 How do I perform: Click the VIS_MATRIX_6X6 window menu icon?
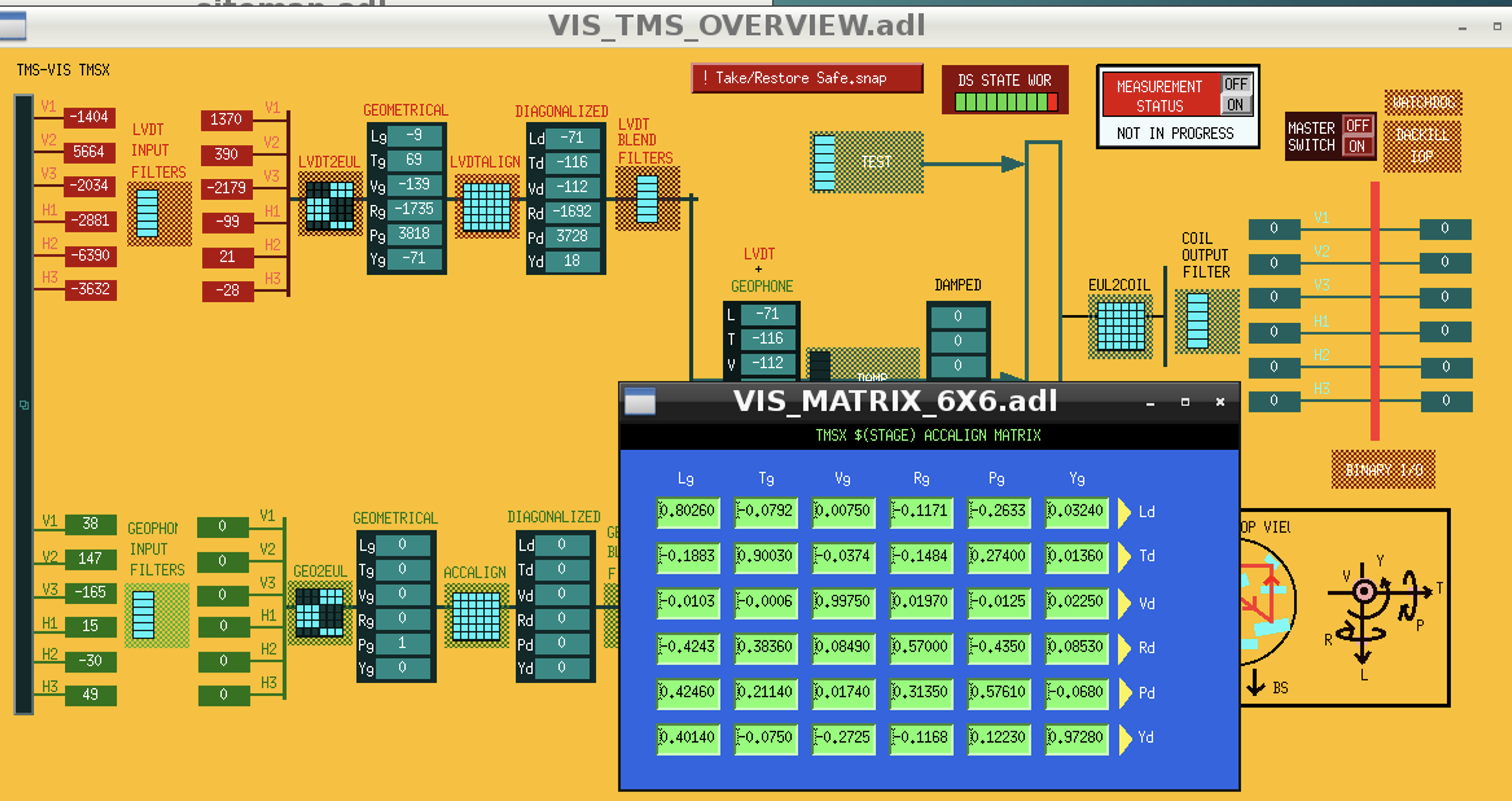point(639,402)
